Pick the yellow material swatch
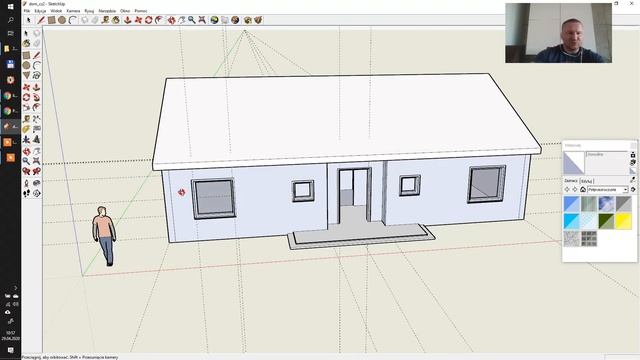Image resolution: width=640 pixels, height=360 pixels. pyautogui.click(x=623, y=221)
